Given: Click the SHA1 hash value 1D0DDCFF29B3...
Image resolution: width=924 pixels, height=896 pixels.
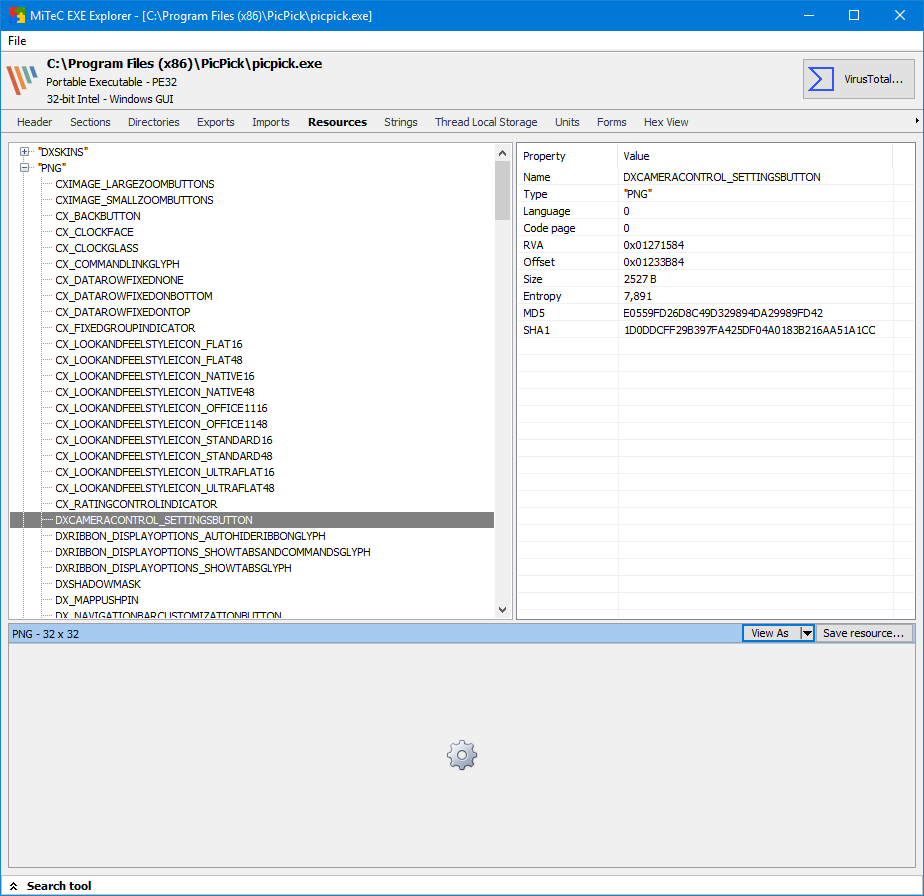Looking at the screenshot, I should tap(750, 330).
